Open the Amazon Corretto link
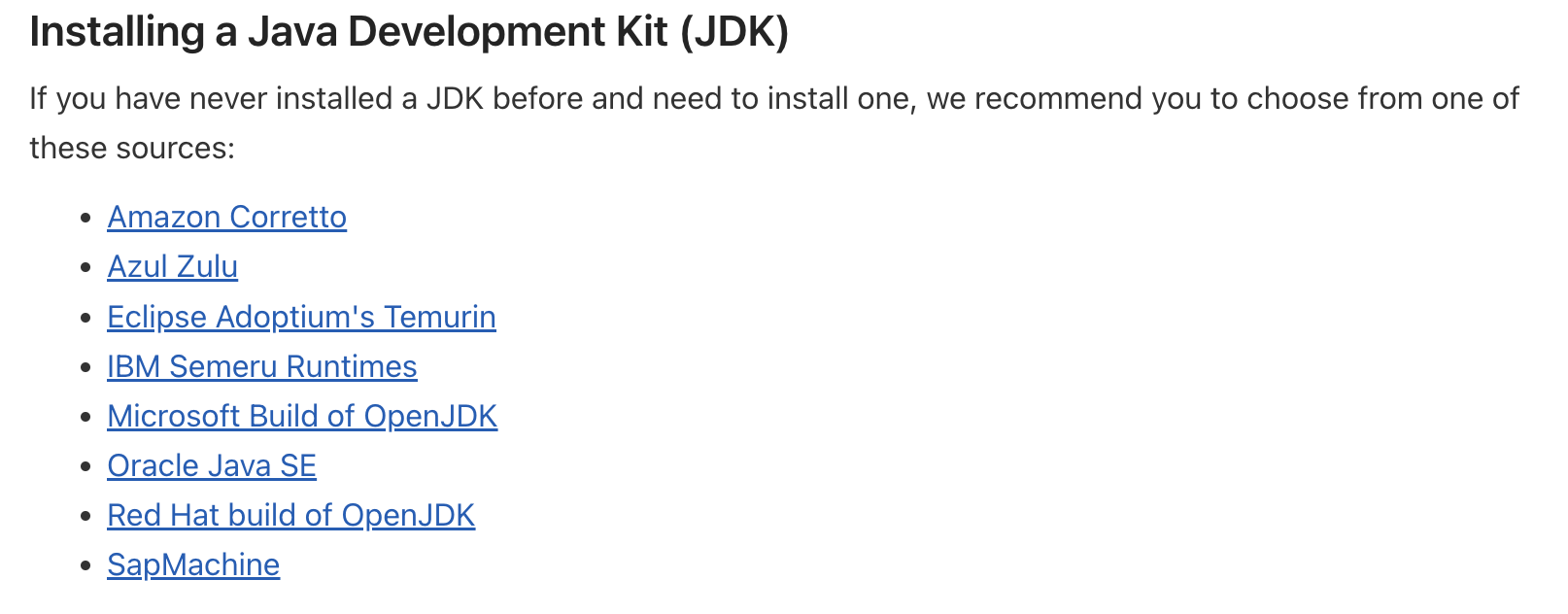Viewport: 1568px width, 614px height. [x=226, y=217]
